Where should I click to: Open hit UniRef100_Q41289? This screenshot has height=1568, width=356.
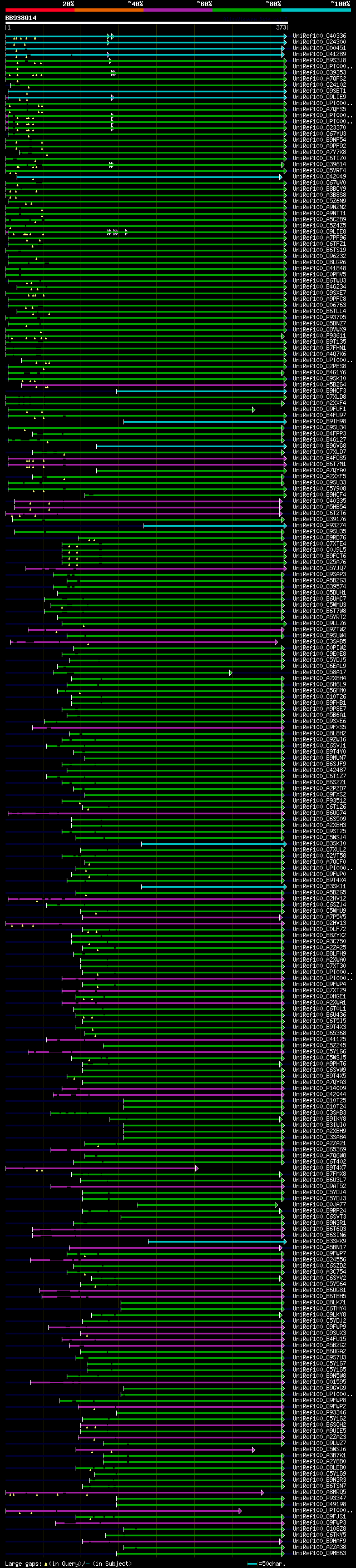point(319,54)
